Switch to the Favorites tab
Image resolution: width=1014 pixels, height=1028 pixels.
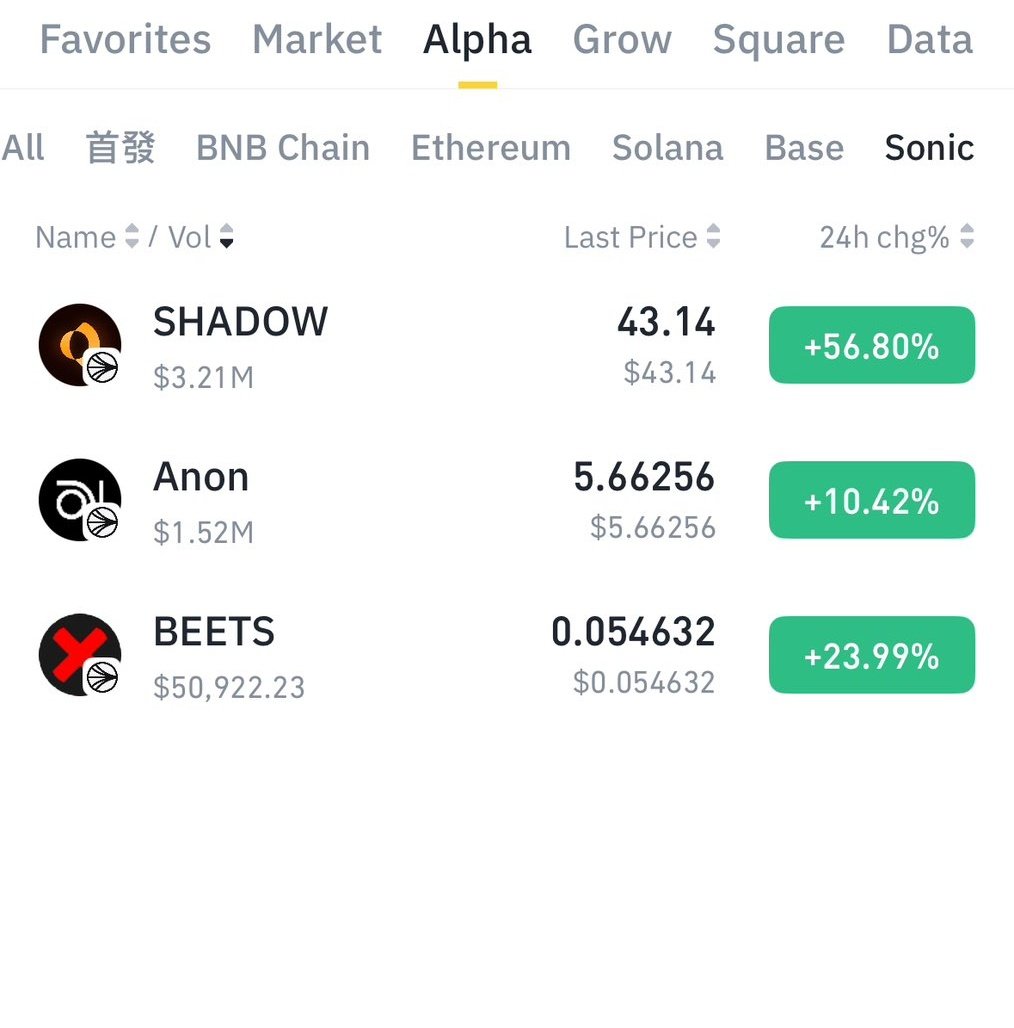coord(125,39)
